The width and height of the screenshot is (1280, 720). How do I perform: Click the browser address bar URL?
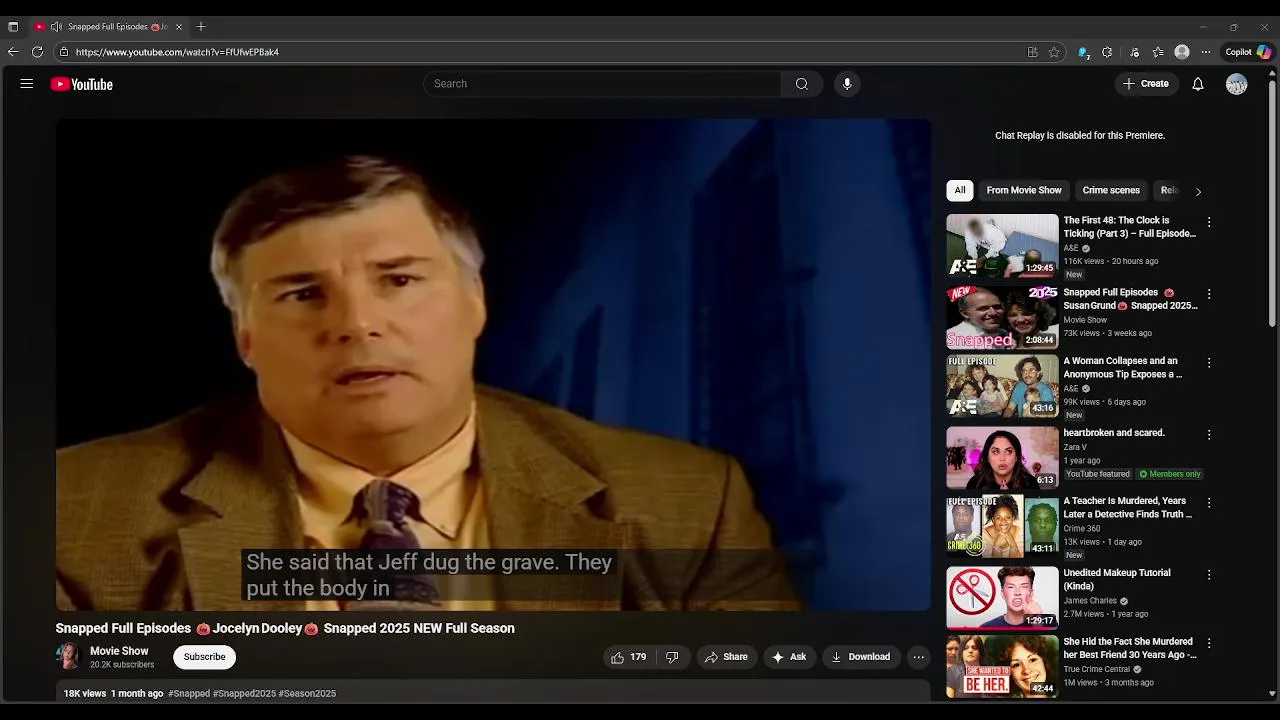pyautogui.click(x=177, y=52)
